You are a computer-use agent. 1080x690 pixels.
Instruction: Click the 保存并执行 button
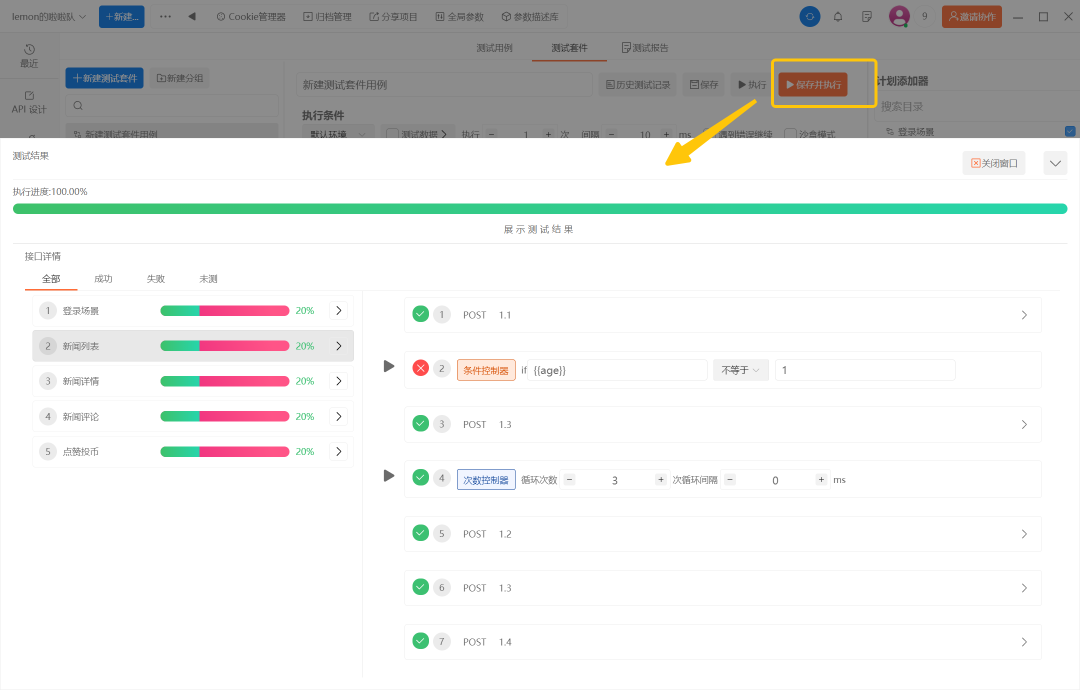coord(813,85)
